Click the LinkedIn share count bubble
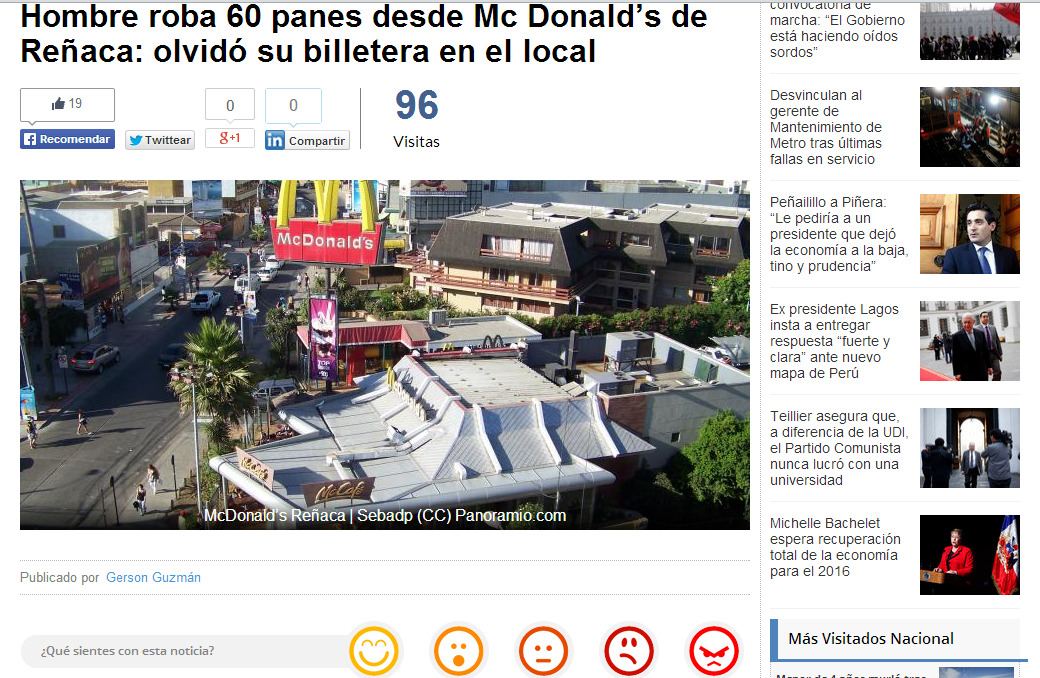Viewport: 1040px width, 678px height. click(x=293, y=105)
